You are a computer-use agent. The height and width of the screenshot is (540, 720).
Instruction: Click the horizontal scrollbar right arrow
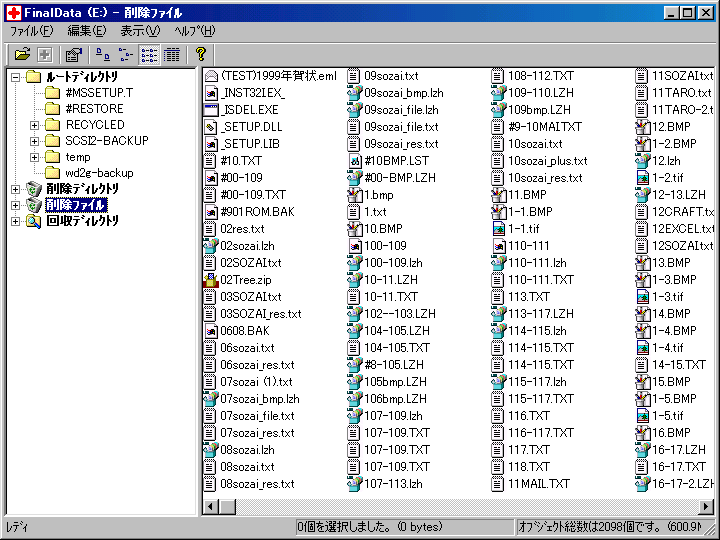tap(706, 506)
